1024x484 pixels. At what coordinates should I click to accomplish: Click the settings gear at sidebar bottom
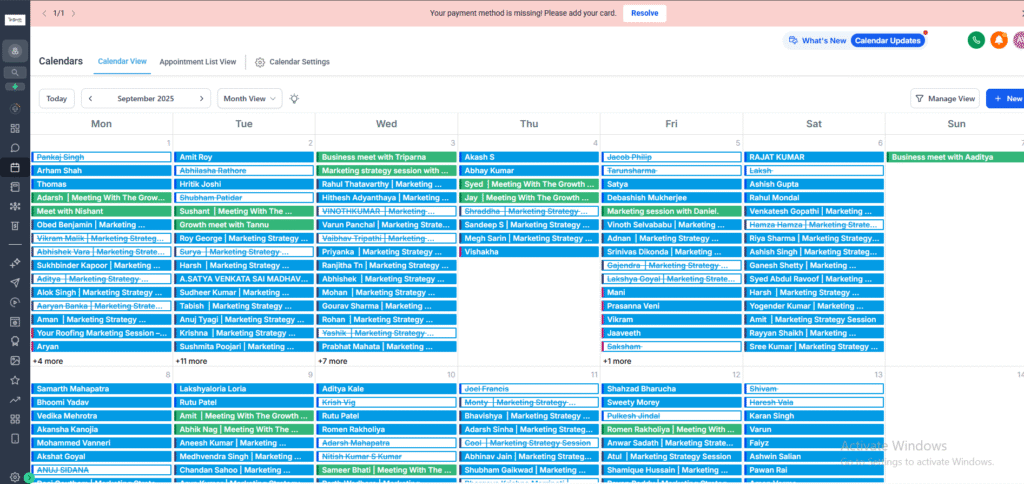tap(14, 476)
